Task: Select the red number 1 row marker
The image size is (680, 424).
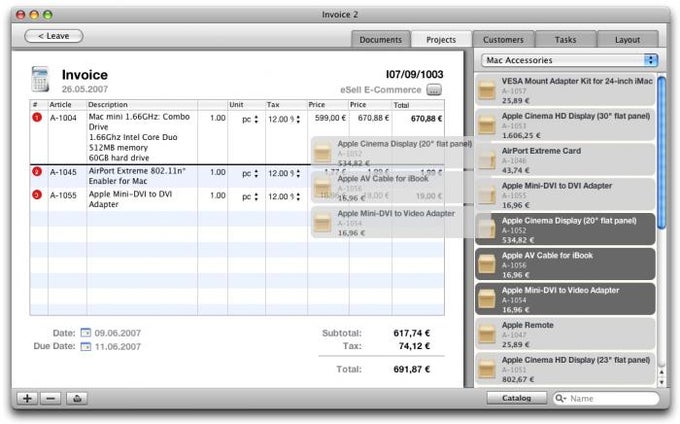Action: [x=37, y=117]
